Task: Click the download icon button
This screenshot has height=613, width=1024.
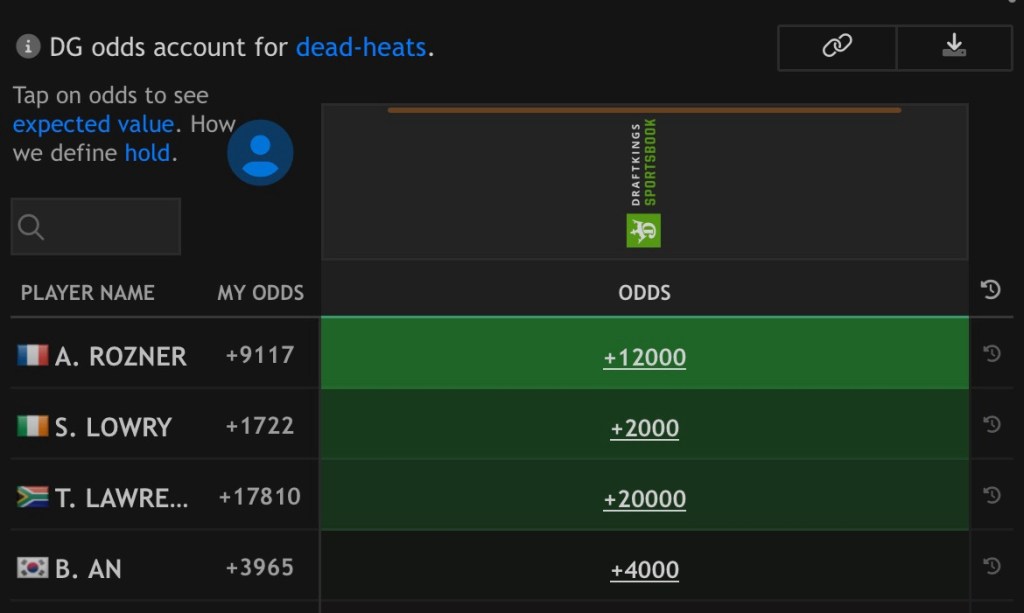Action: 954,46
